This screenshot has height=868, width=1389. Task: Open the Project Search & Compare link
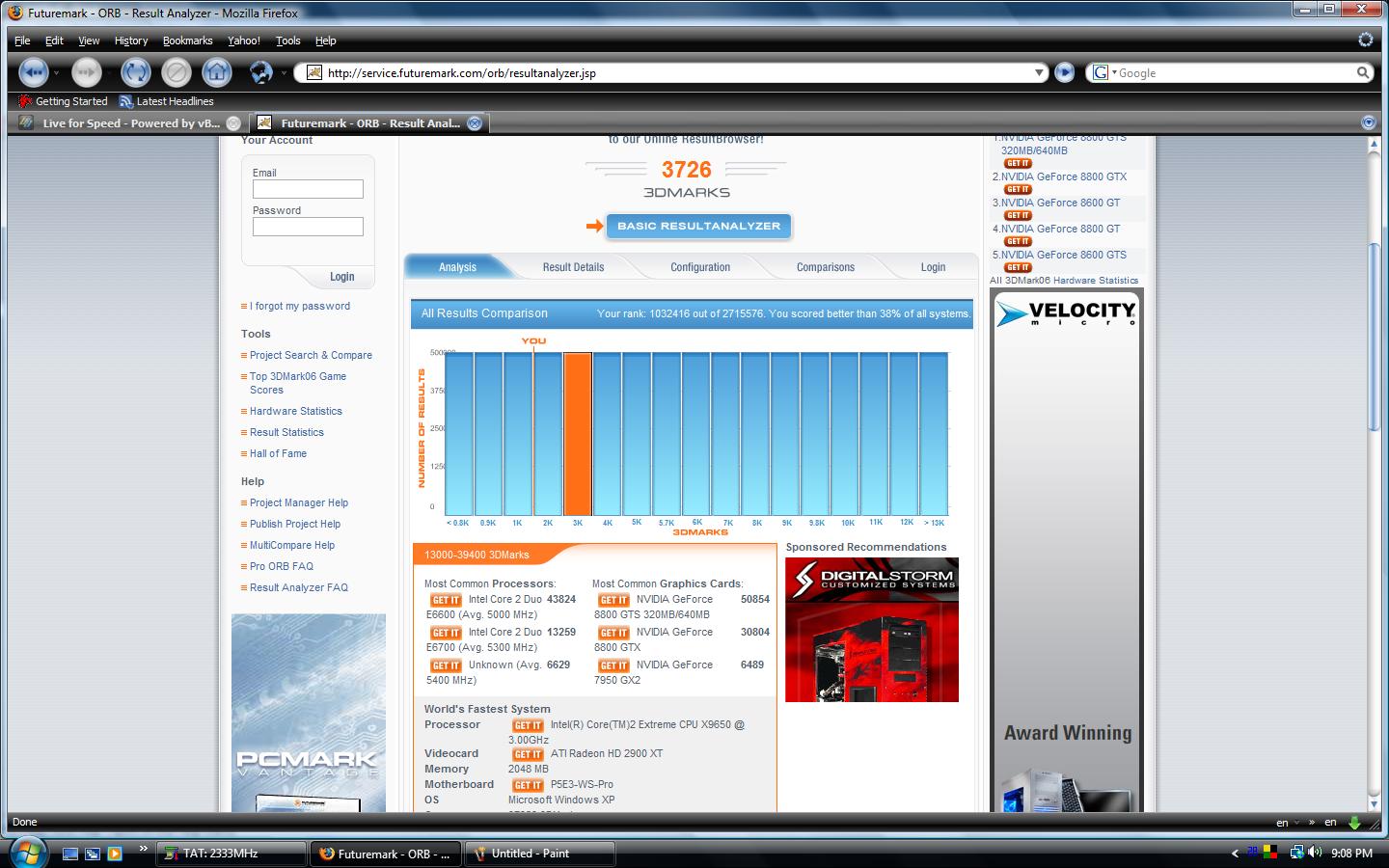(311, 356)
